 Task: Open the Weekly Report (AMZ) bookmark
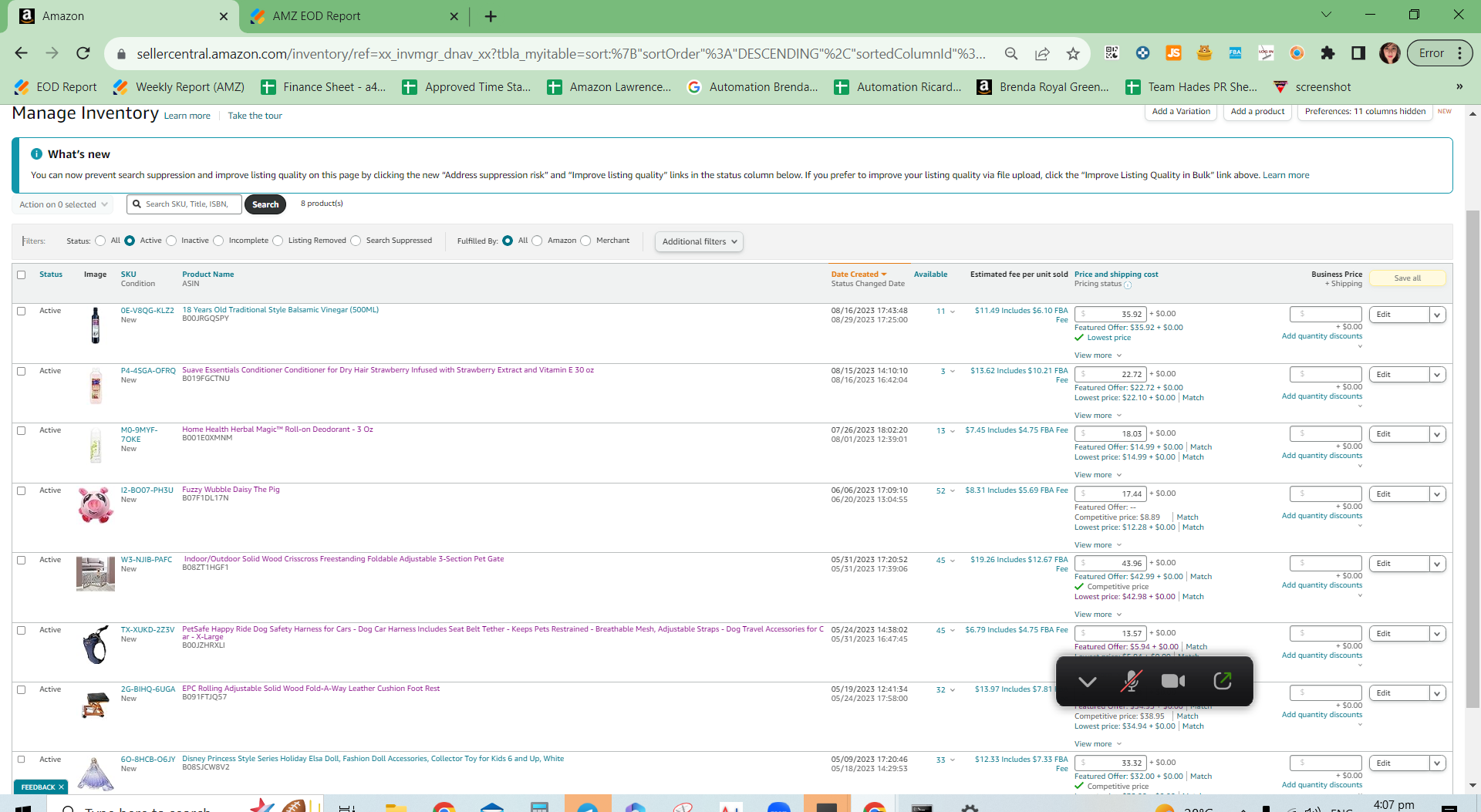(x=179, y=87)
